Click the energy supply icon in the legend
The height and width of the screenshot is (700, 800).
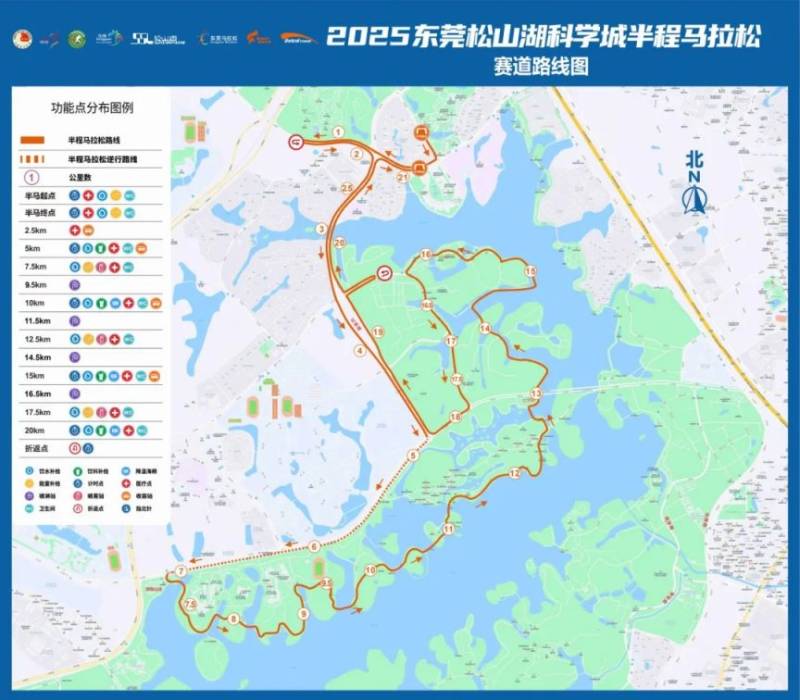pyautogui.click(x=28, y=483)
